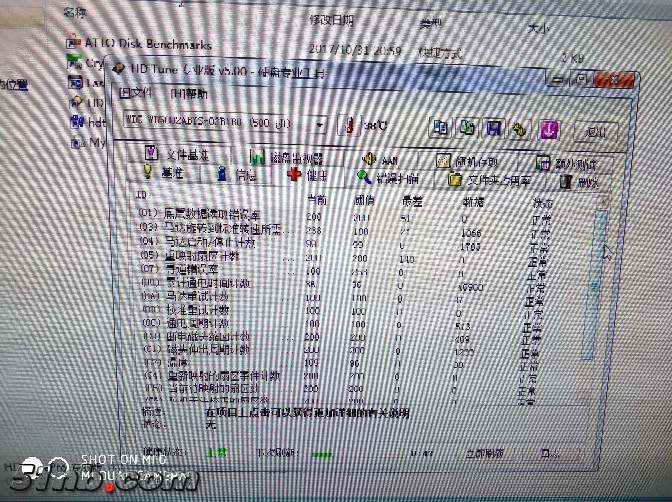
Task: Select the (07) 寻道错误率 row
Action: click(345, 271)
